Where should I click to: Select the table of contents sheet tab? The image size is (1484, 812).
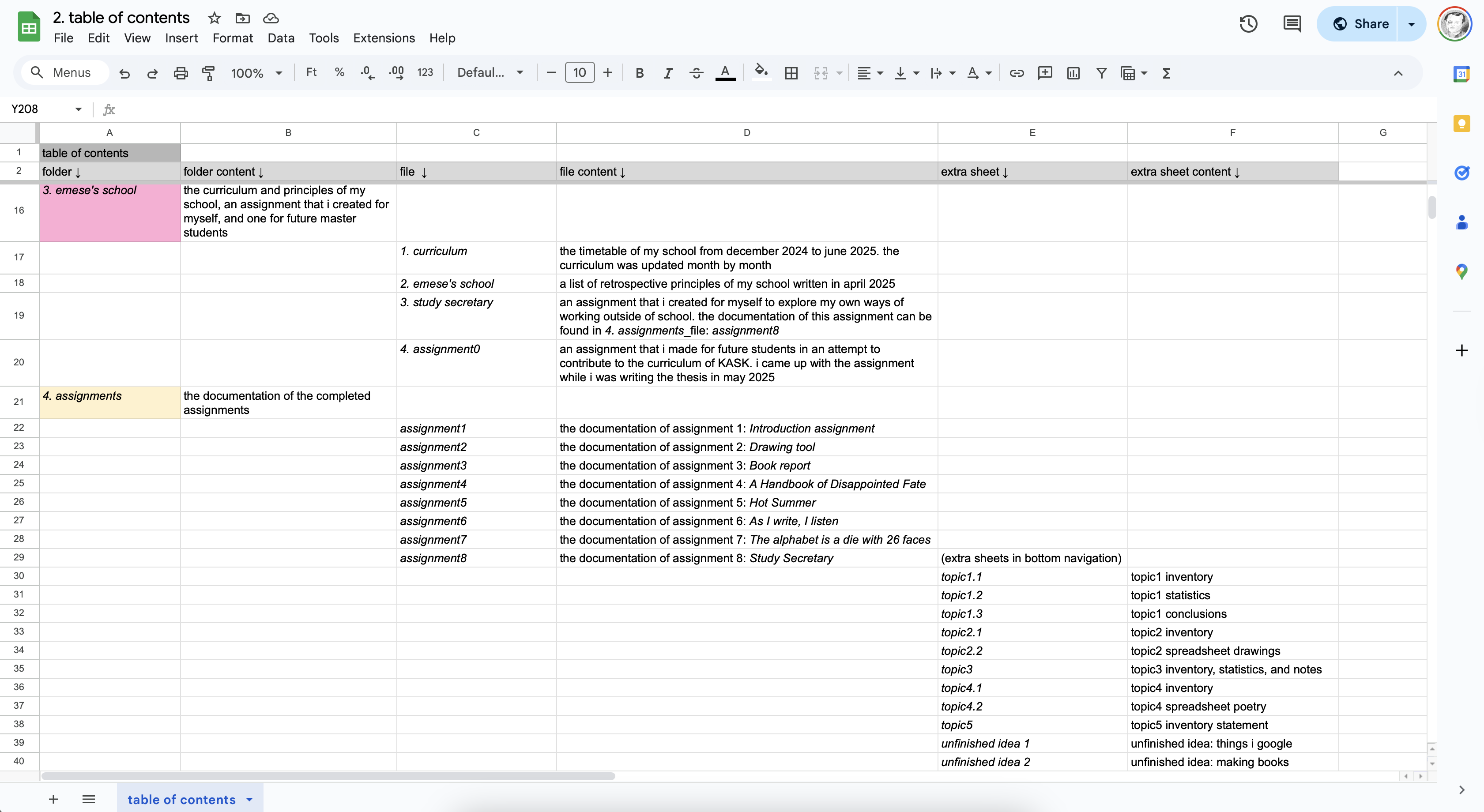click(181, 799)
